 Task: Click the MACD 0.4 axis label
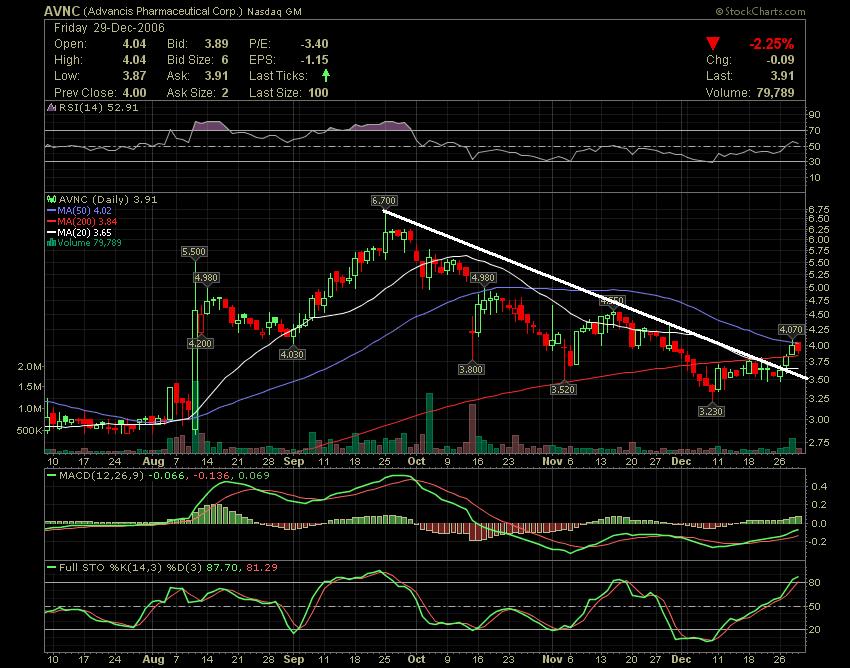820,486
